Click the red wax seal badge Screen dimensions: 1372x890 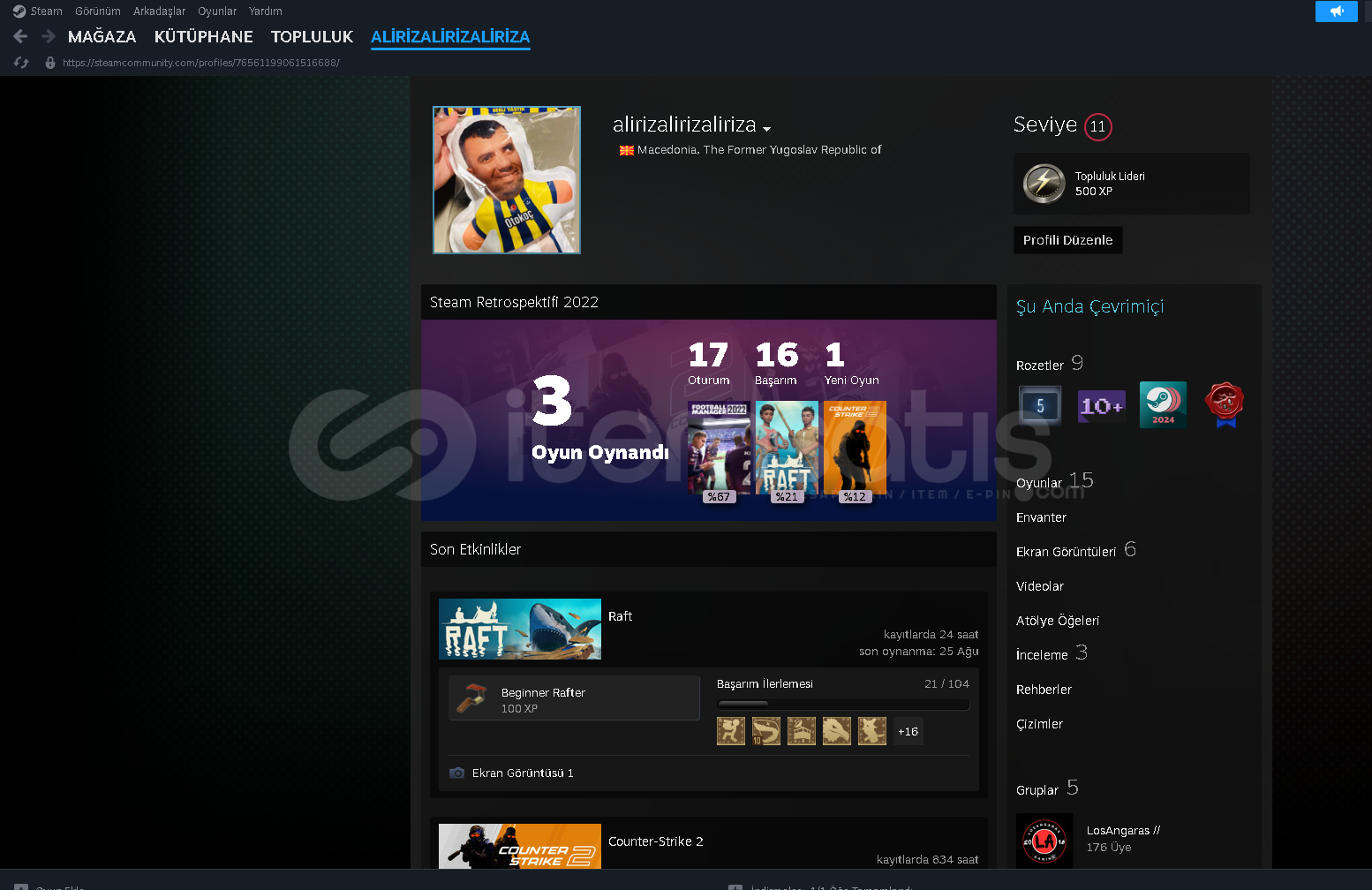[x=1225, y=405]
